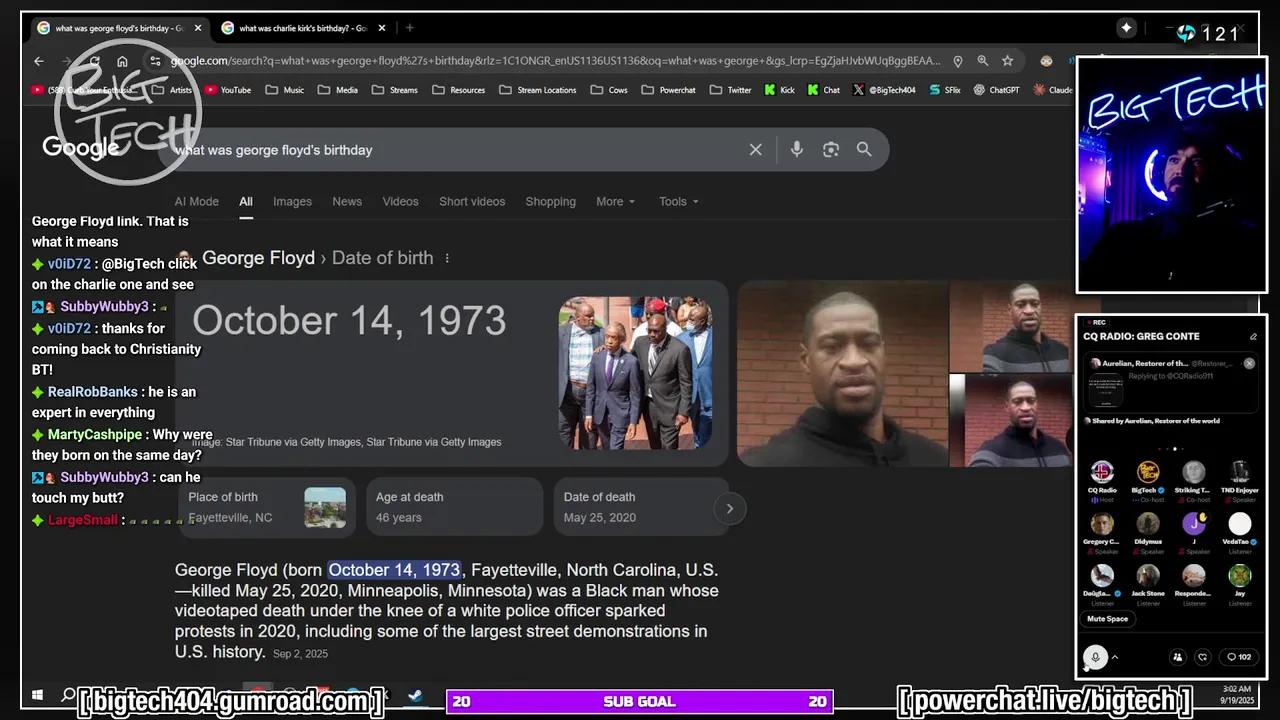Viewport: 1280px width, 720px height.
Task: Expand microphone options caret in Space
Action: [1115, 657]
